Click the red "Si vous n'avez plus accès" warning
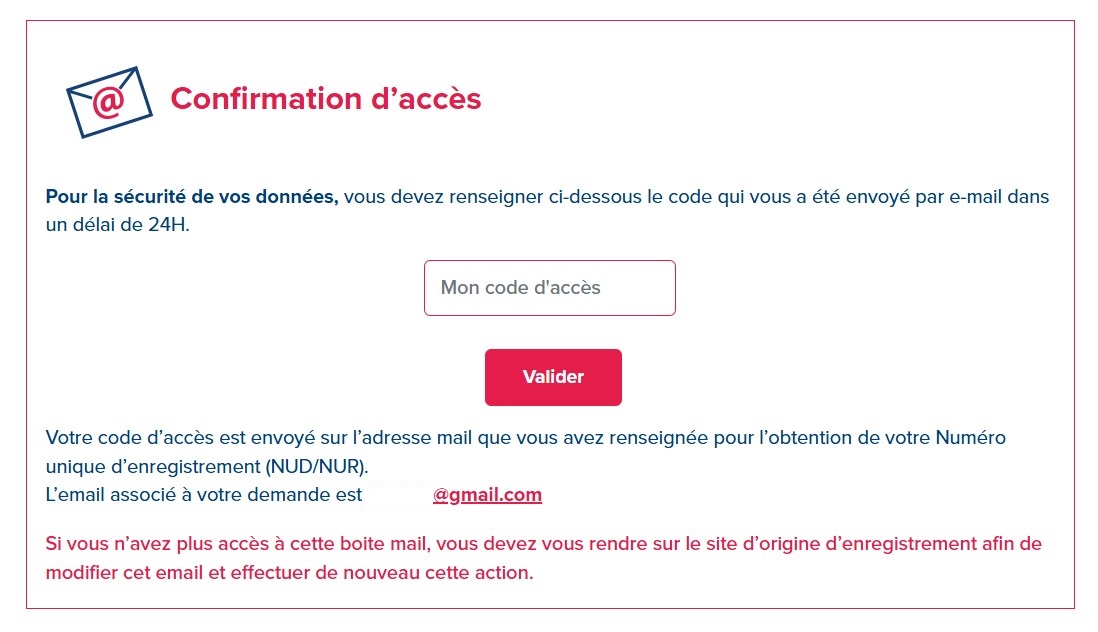 (x=543, y=558)
